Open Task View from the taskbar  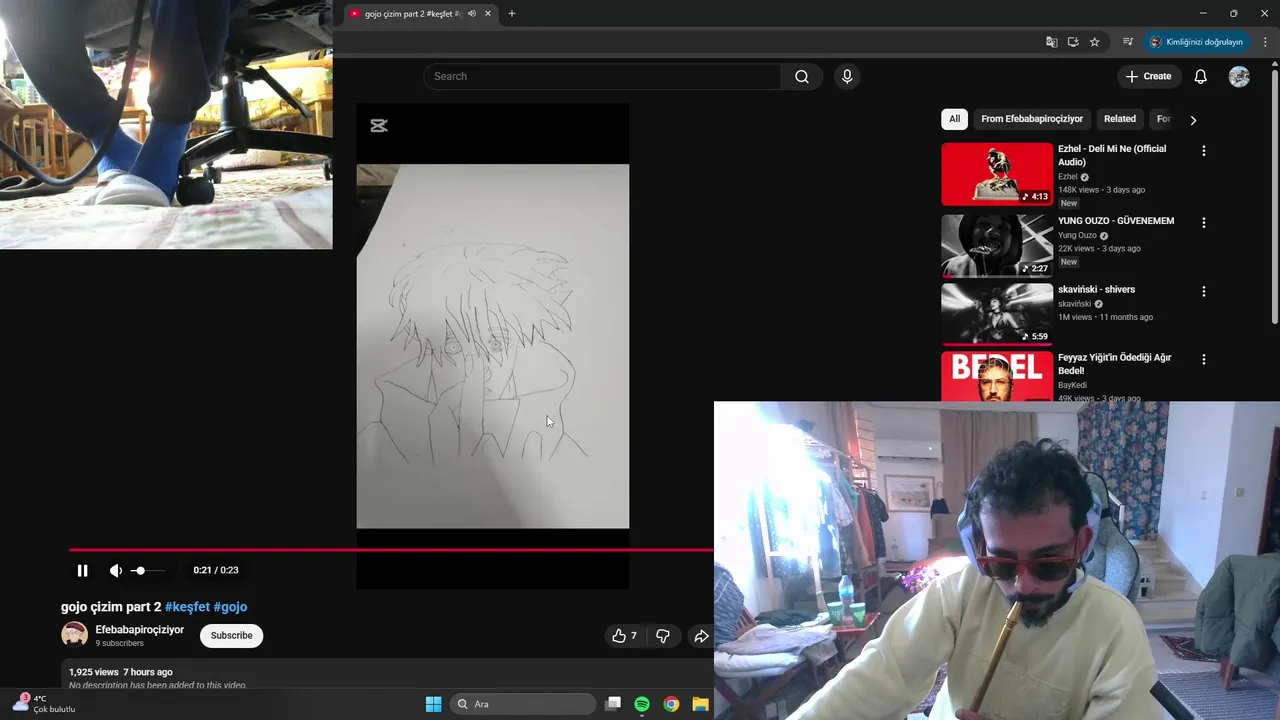613,704
